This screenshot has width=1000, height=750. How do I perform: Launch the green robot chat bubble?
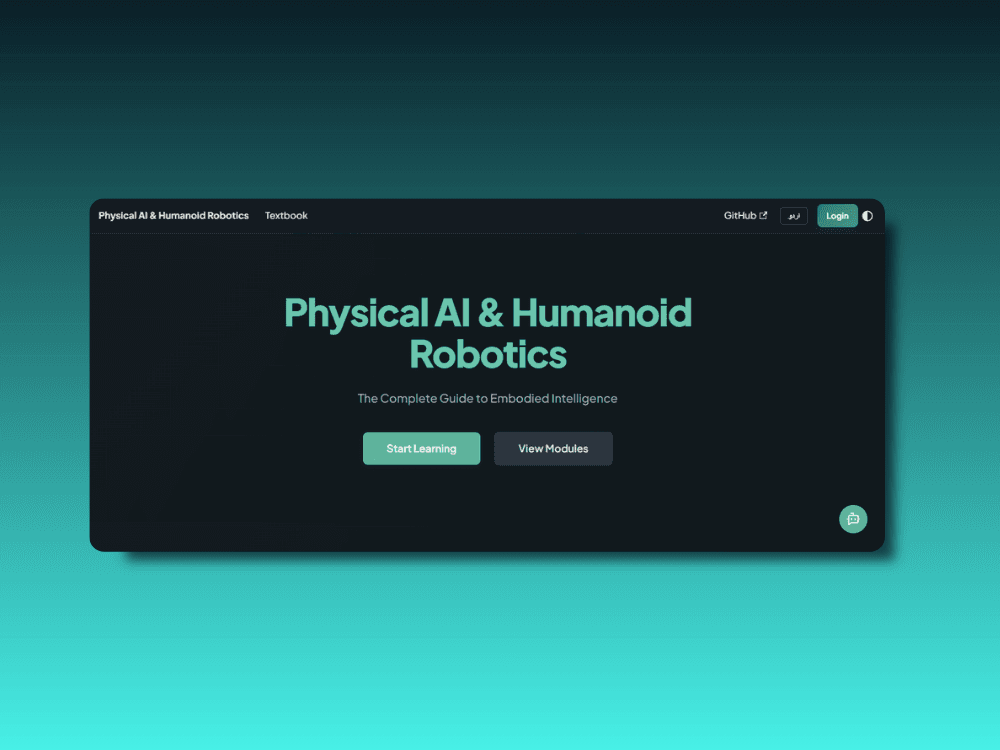[853, 519]
